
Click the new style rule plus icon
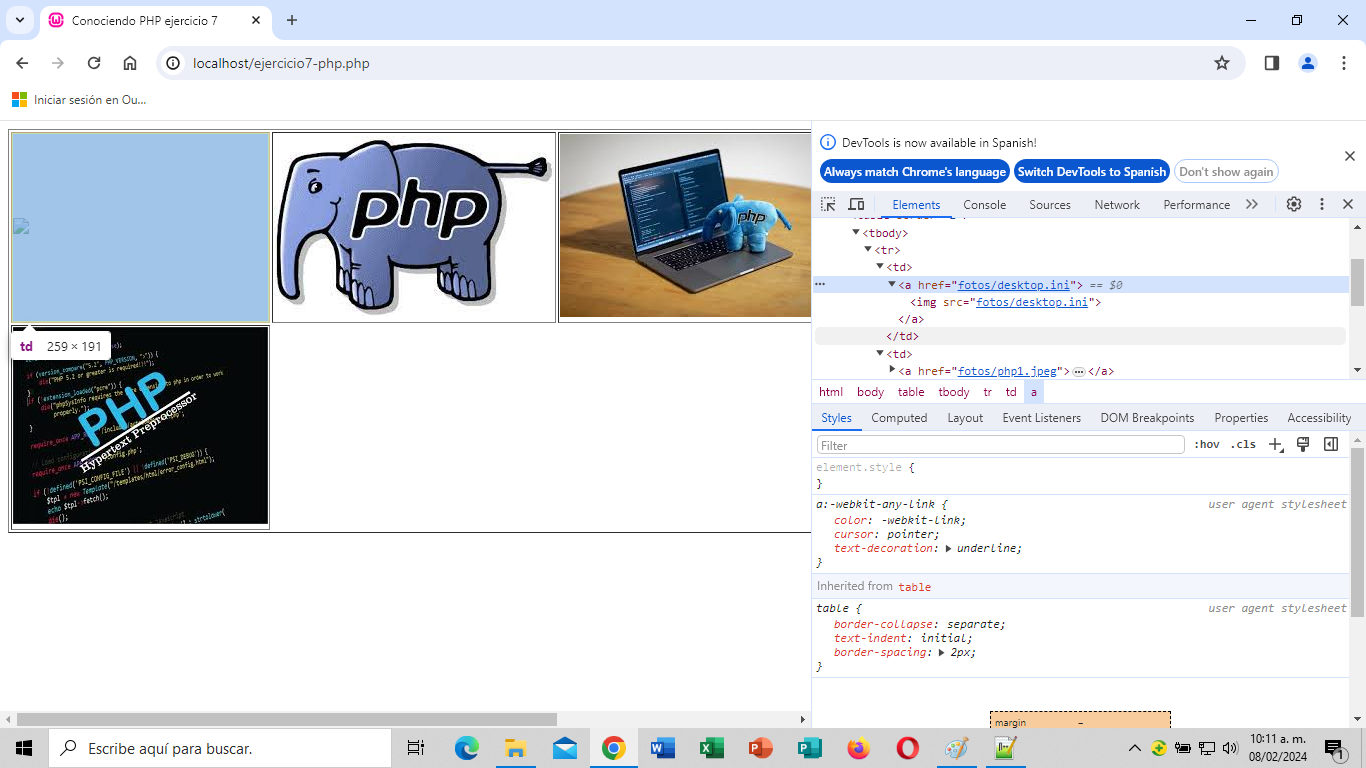1275,445
